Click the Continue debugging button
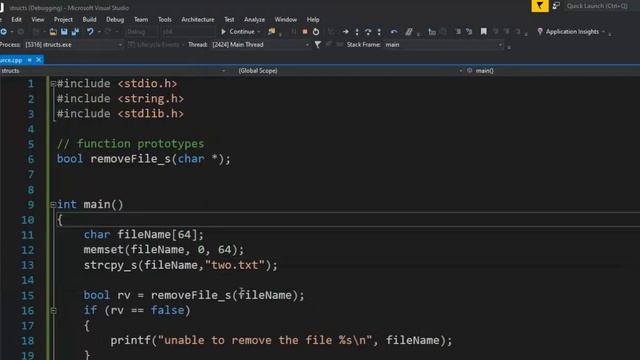 click(238, 31)
